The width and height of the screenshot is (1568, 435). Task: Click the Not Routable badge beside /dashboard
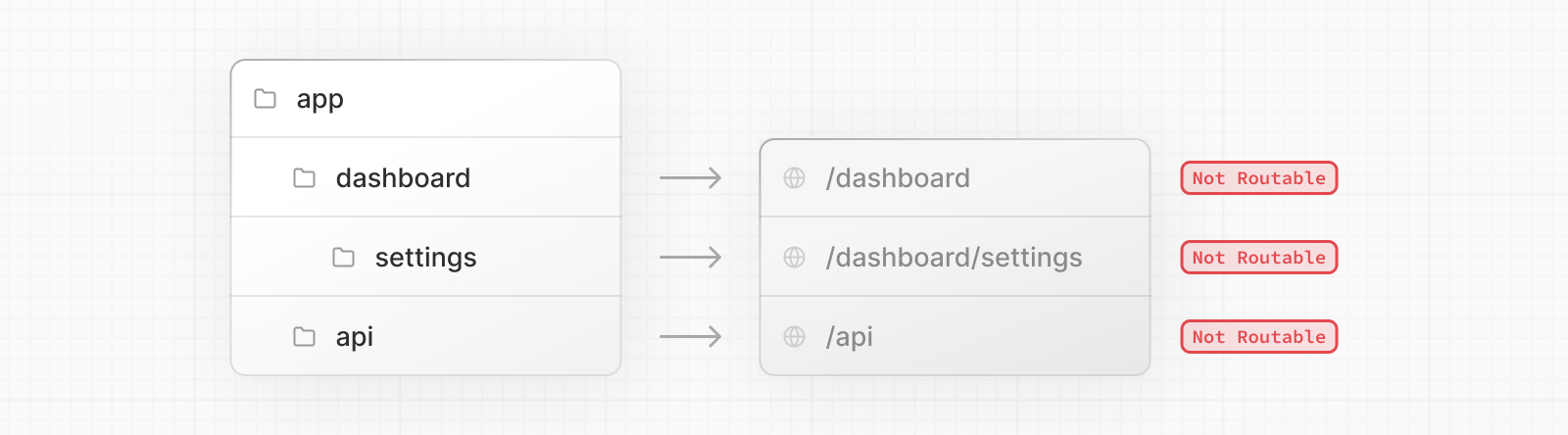click(x=1258, y=178)
